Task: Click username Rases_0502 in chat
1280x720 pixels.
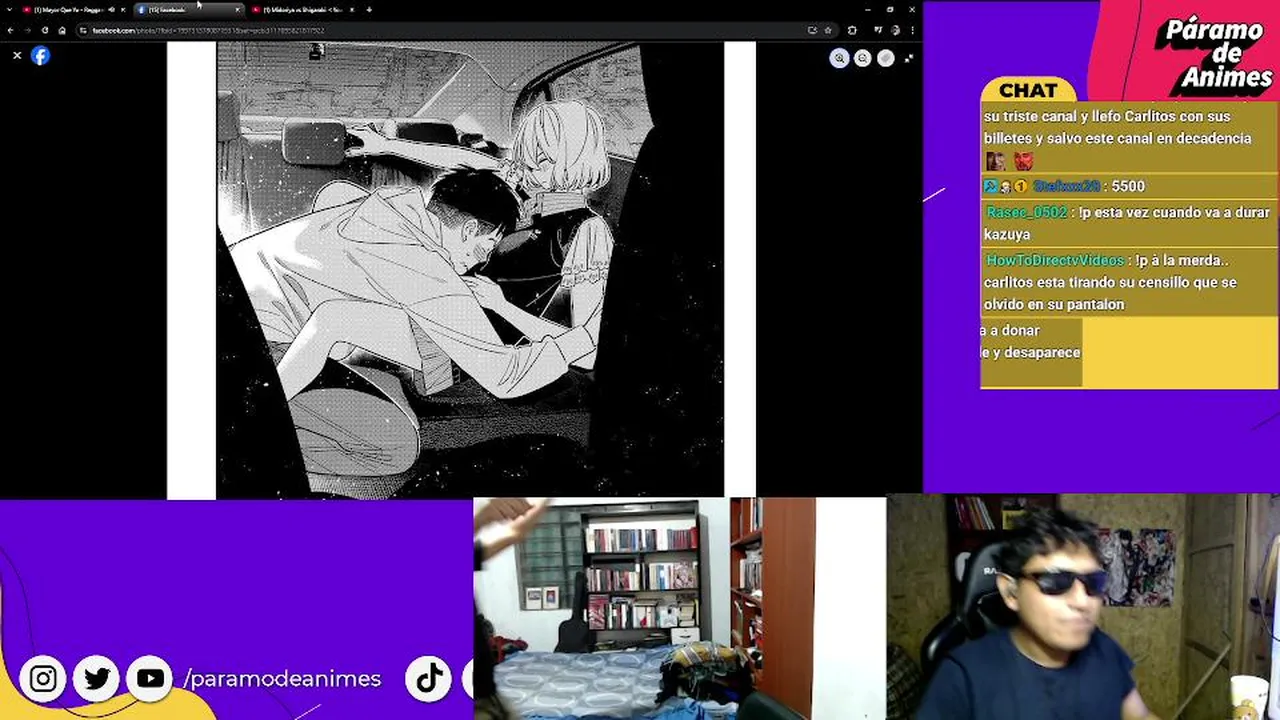Action: click(1026, 212)
